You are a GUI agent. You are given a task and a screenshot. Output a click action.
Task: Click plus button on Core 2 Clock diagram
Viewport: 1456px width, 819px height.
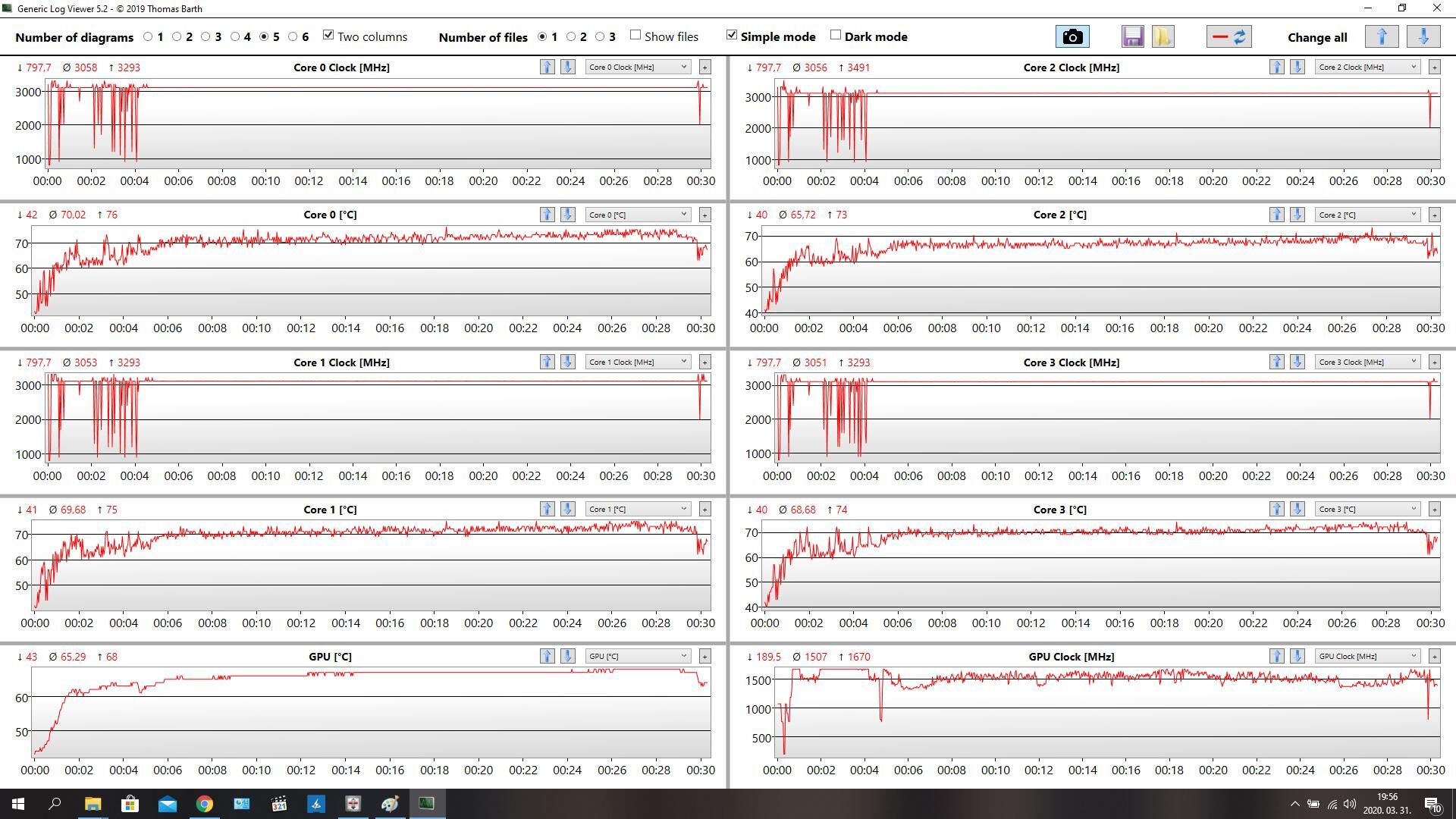click(1434, 67)
